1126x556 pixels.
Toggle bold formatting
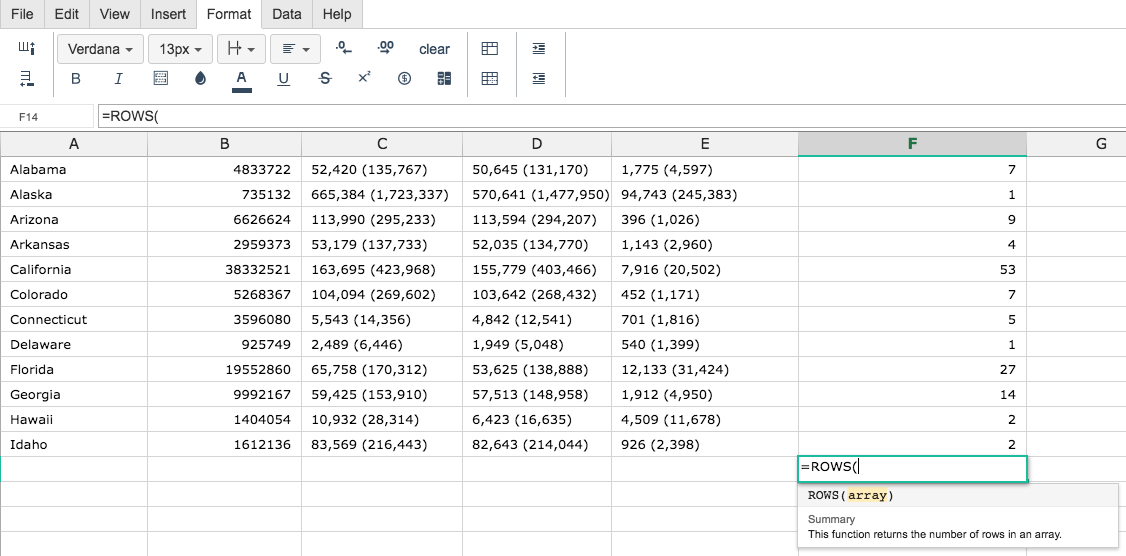75,79
